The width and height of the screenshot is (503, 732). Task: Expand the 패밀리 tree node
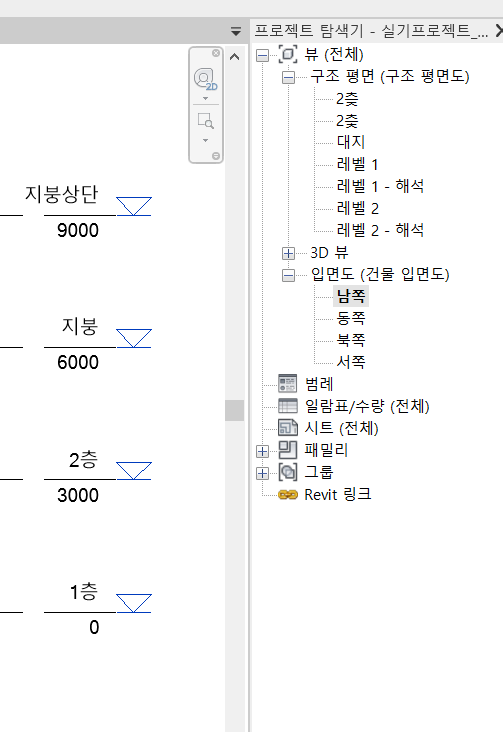pos(262,451)
